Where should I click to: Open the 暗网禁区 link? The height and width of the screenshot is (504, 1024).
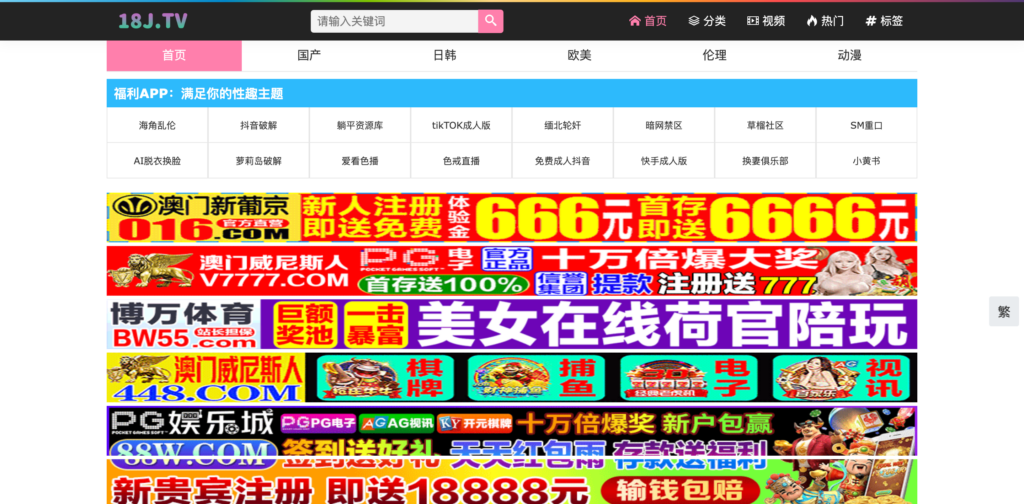coord(664,125)
